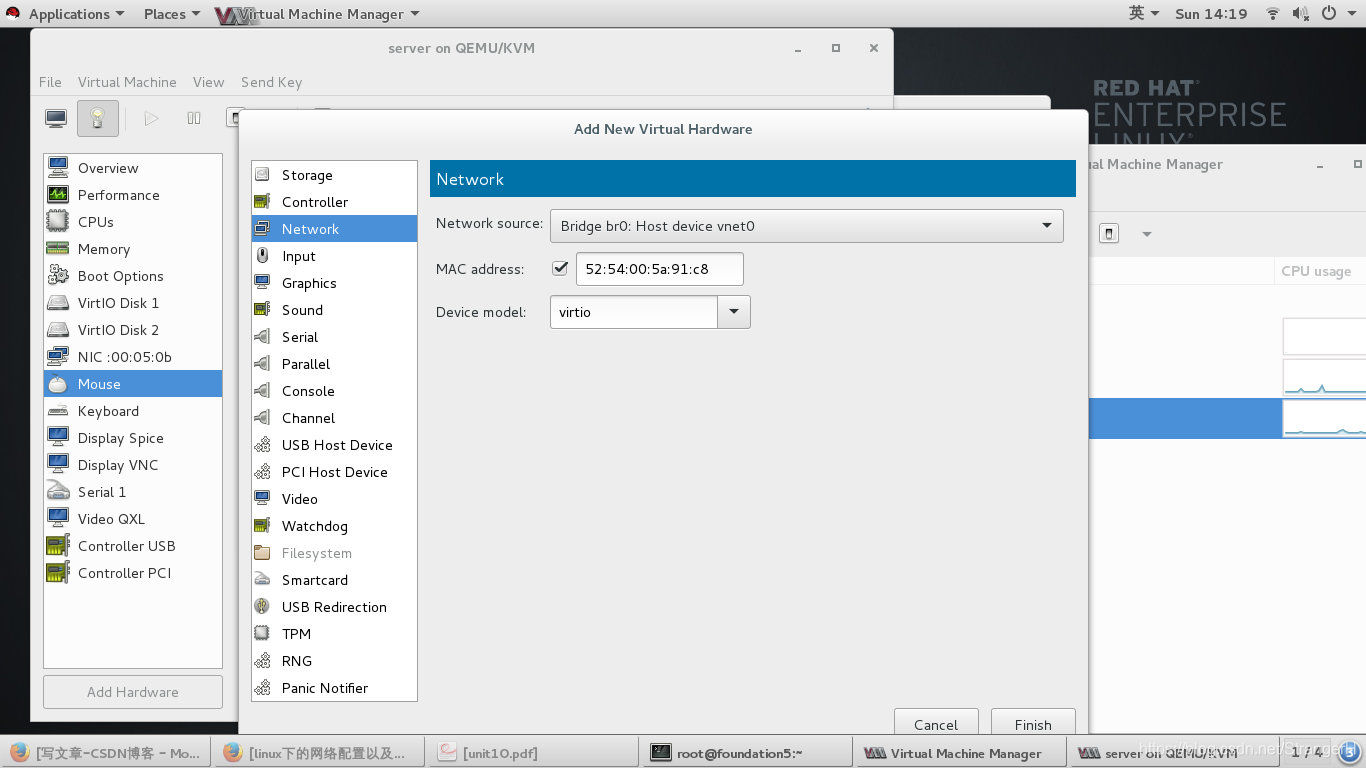Open the View menu
Viewport: 1366px width, 768px height.
coord(208,82)
